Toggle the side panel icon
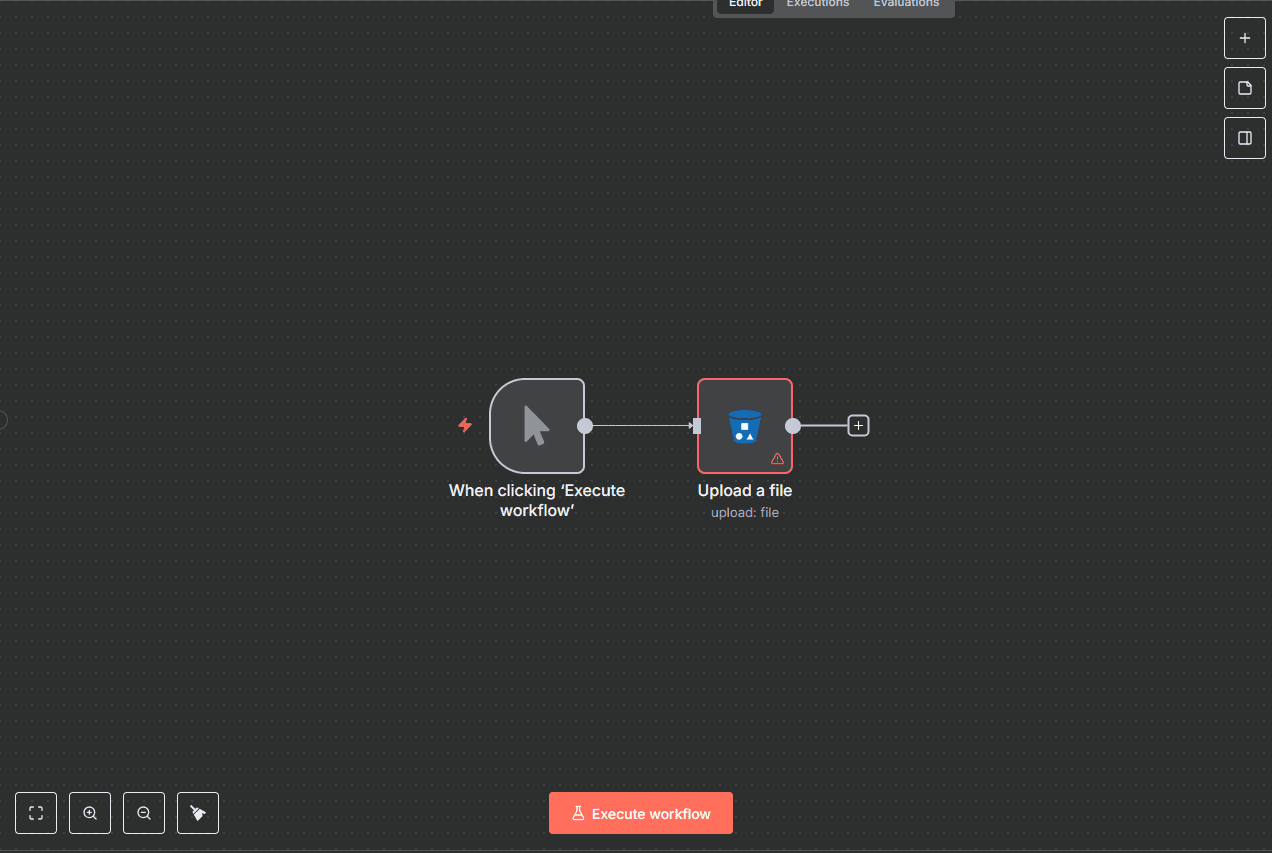The height and width of the screenshot is (853, 1272). (1244, 138)
